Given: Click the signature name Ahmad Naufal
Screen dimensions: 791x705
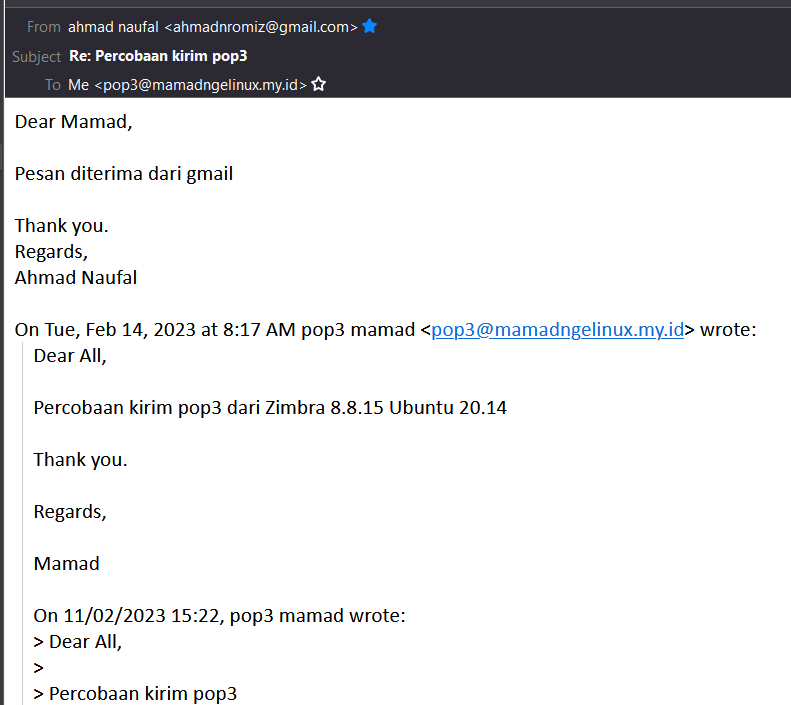Looking at the screenshot, I should pos(76,277).
